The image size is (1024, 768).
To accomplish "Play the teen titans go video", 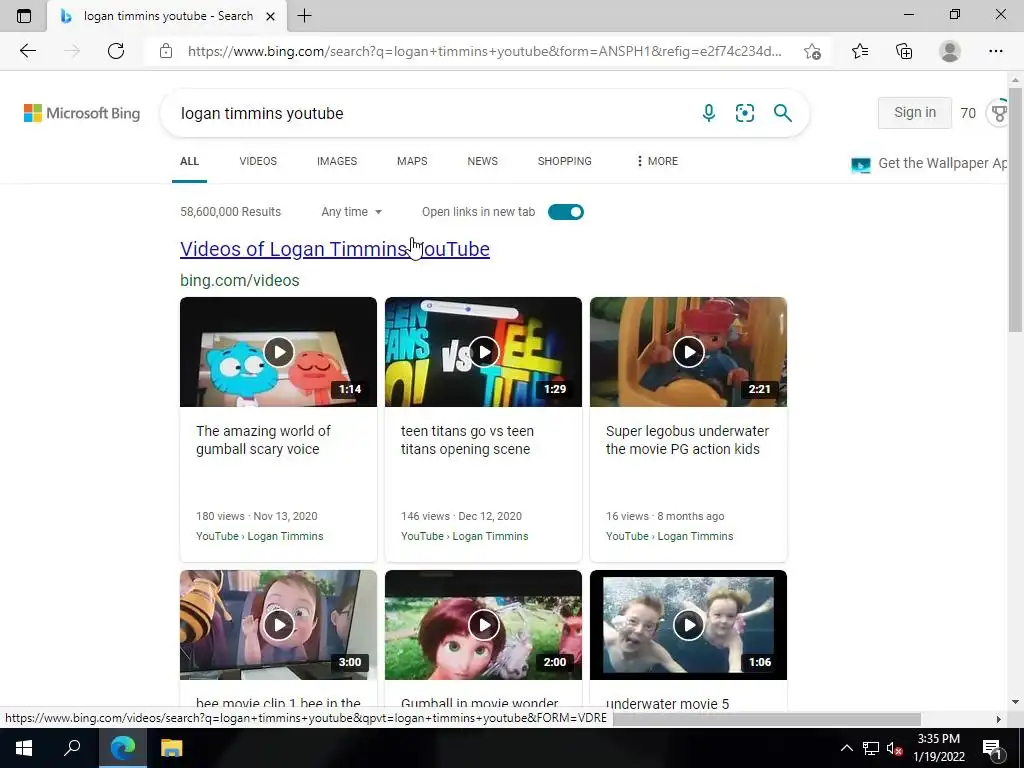I will [x=483, y=352].
